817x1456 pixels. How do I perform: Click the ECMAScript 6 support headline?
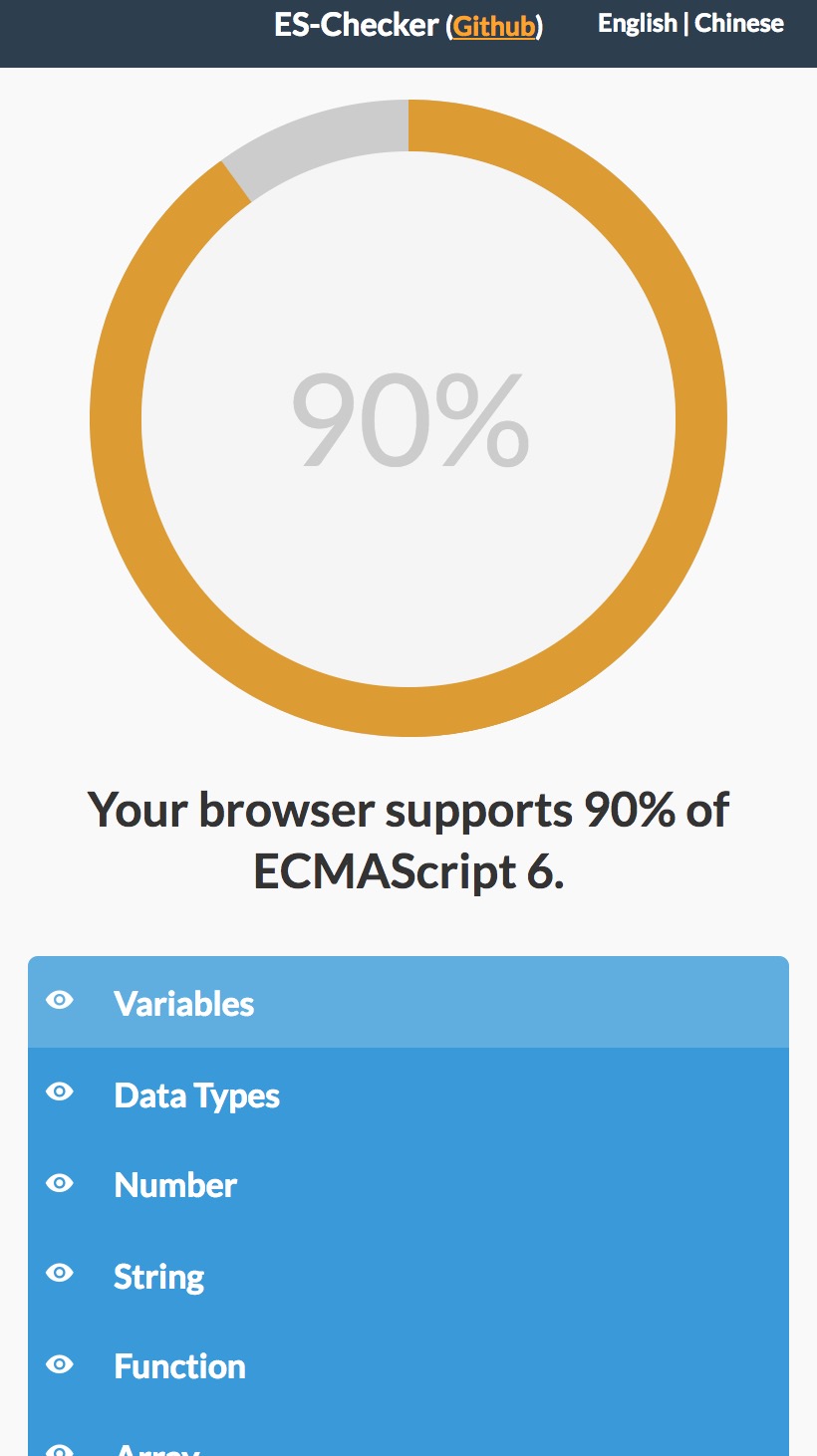tap(408, 840)
